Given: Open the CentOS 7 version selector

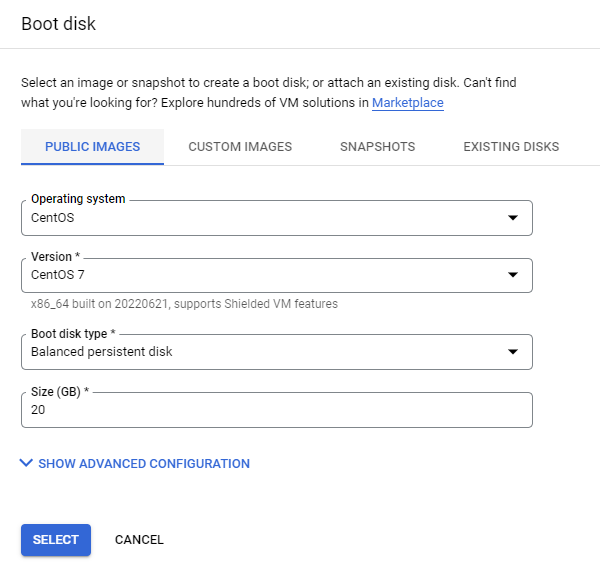Looking at the screenshot, I should click(x=277, y=275).
